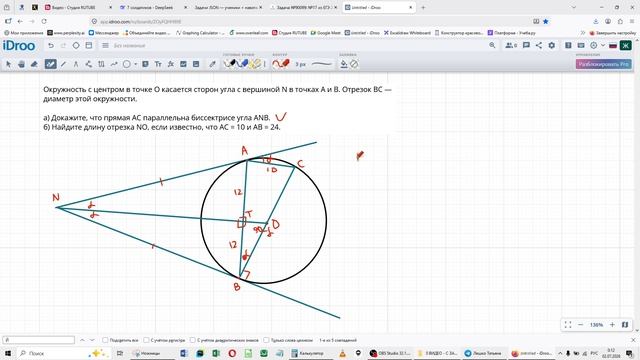Select the circle shape tool

click(127, 64)
